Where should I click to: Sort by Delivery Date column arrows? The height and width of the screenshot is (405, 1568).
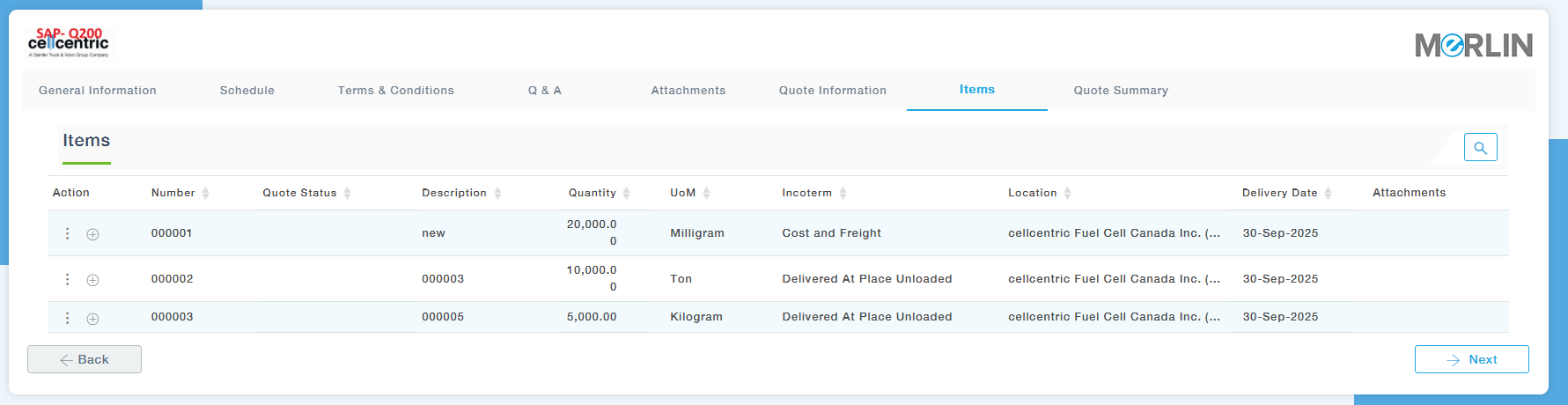click(1328, 193)
